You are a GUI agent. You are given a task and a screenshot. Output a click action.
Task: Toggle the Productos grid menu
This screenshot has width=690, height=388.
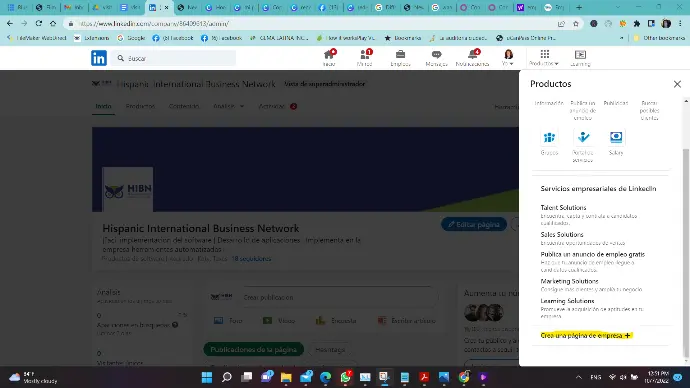(x=544, y=58)
